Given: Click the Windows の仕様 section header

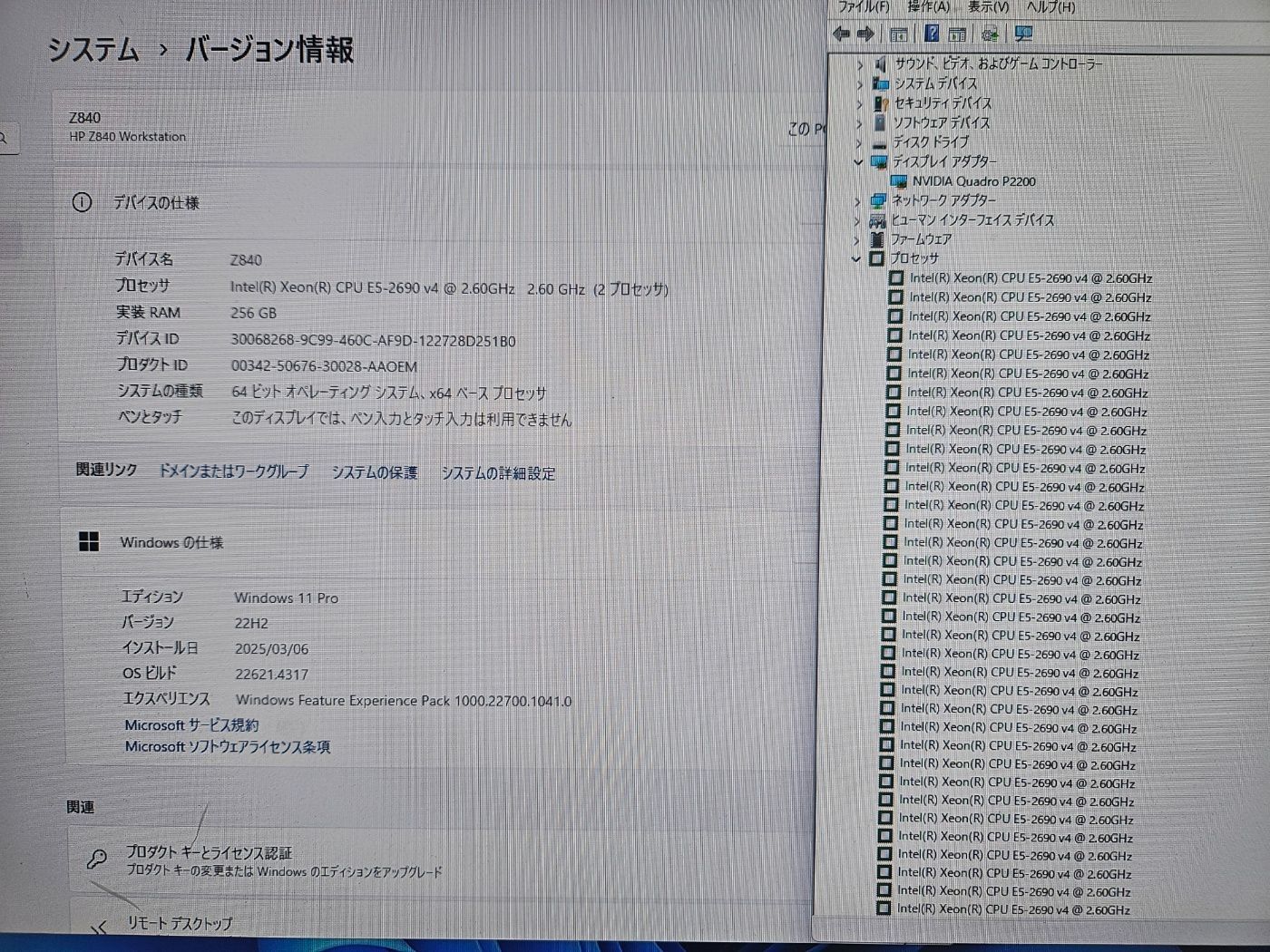Looking at the screenshot, I should [171, 542].
